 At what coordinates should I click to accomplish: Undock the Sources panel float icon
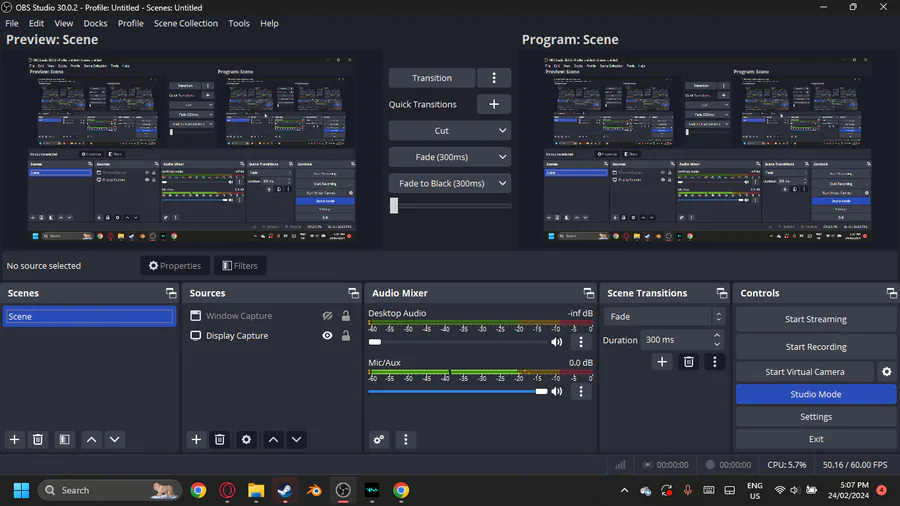[x=354, y=293]
